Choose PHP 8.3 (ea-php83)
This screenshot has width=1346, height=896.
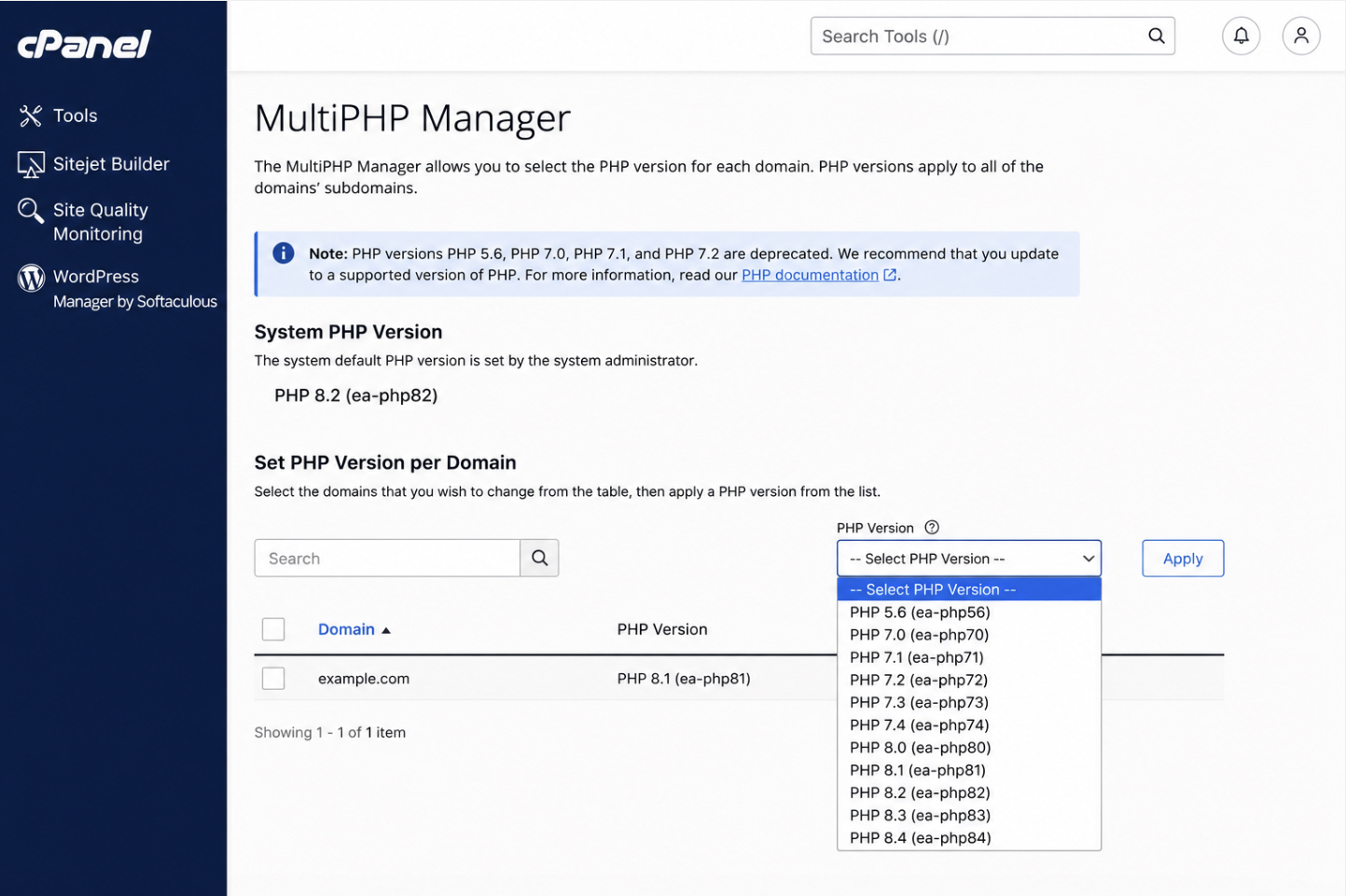[968, 815]
